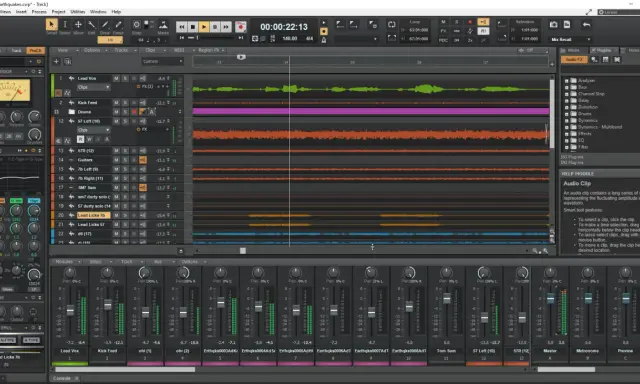Enable read automation R on 57 Left
The image size is (640, 384).
(80, 139)
